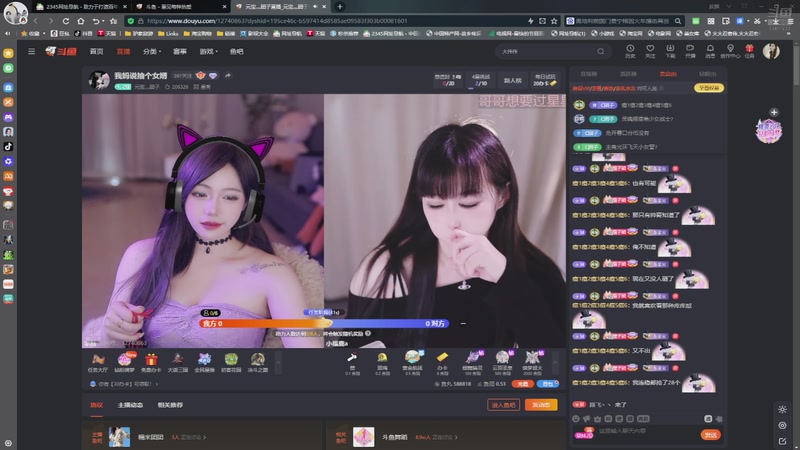Open the 任务 red gift icon
The image size is (800, 450).
(x=749, y=51)
